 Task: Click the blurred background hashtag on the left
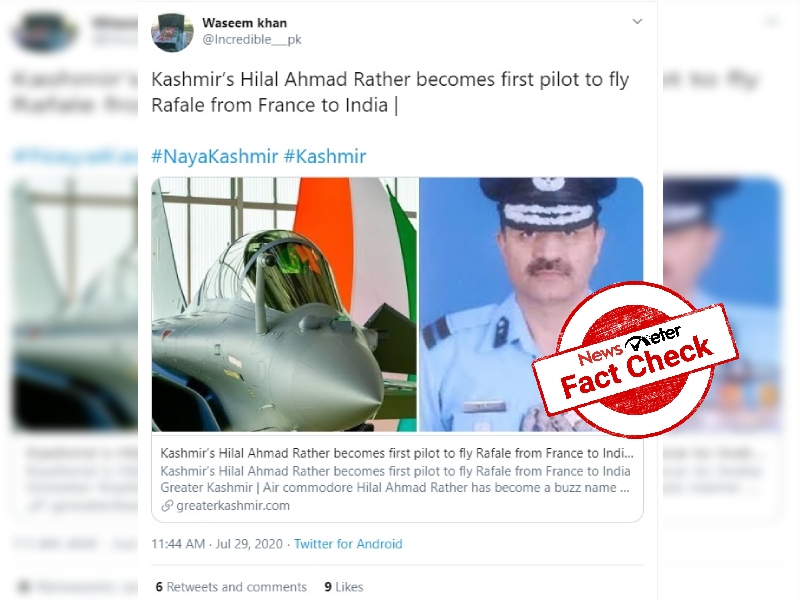75,156
